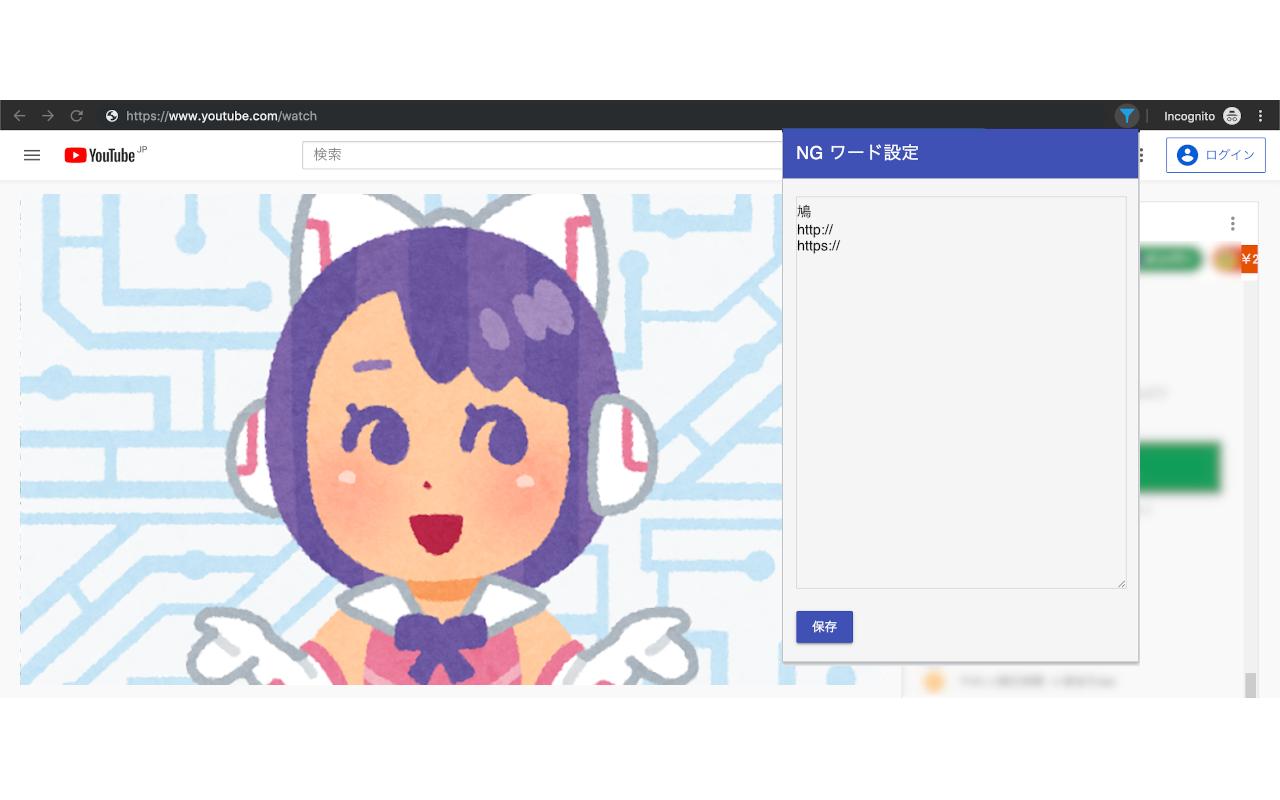Click the site information globe icon

click(x=112, y=115)
